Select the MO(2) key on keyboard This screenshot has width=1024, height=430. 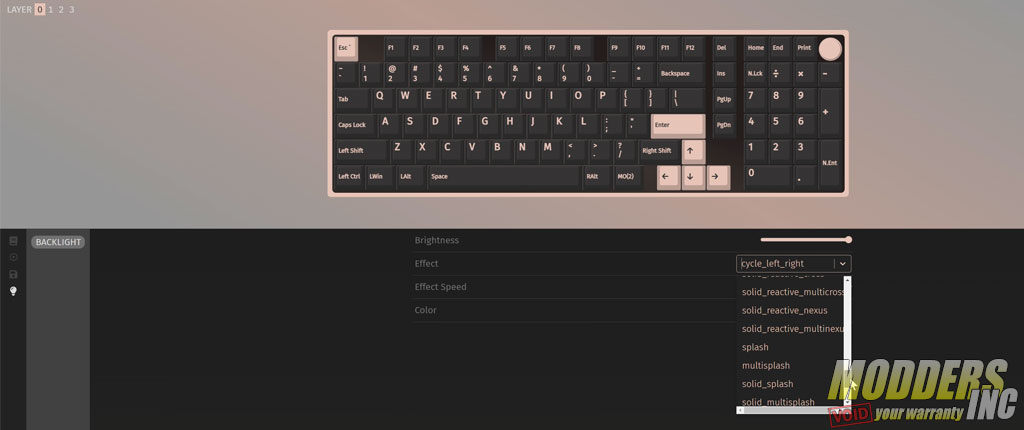coord(626,177)
